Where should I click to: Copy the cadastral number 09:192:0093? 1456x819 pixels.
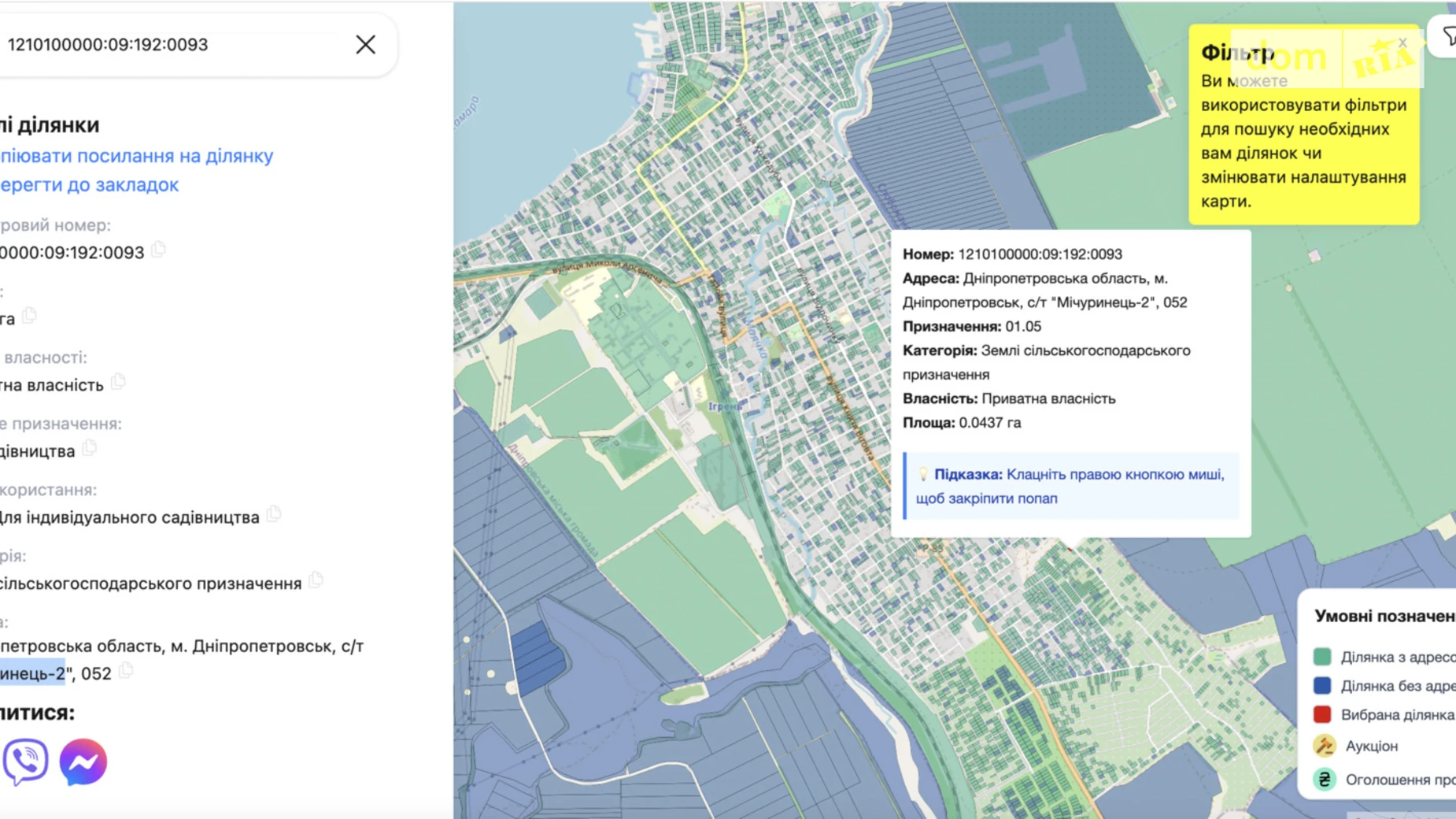coord(159,250)
